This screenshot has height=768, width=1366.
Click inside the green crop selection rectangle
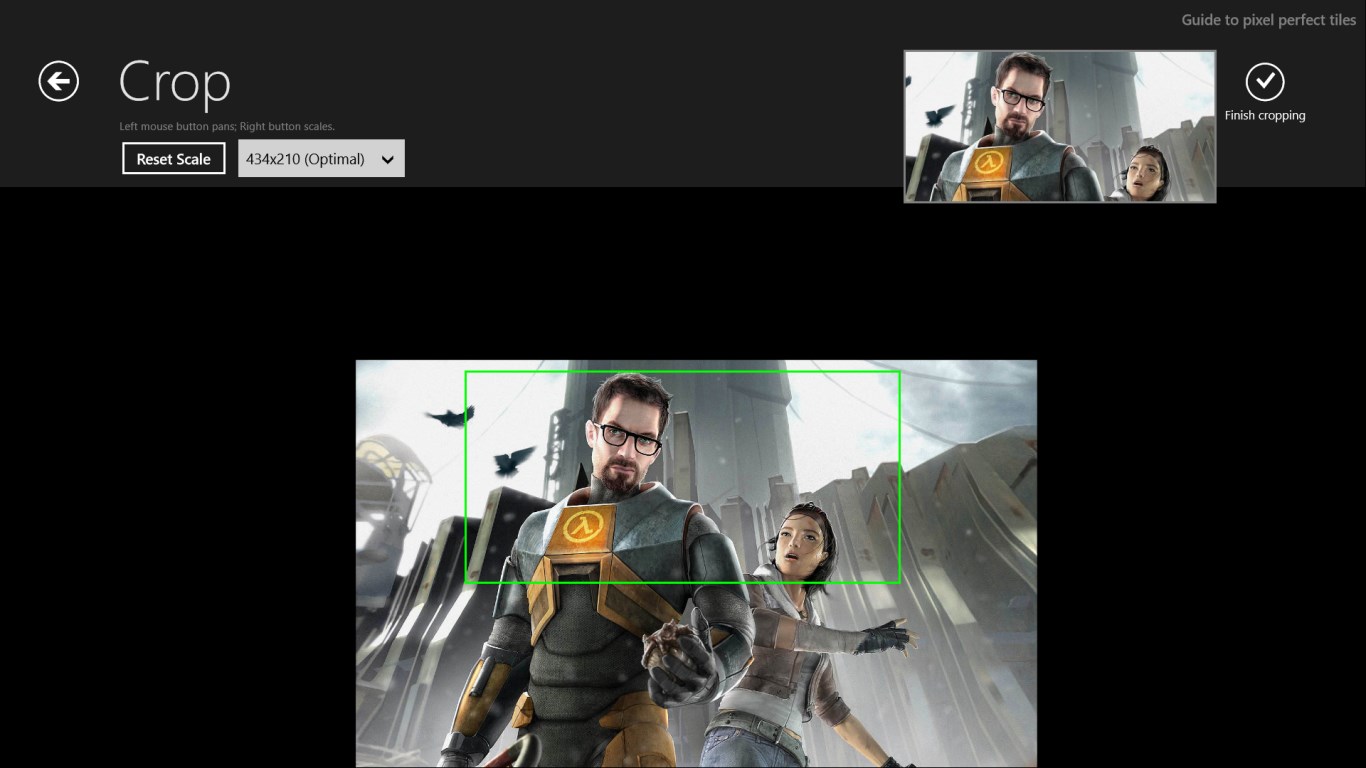(683, 478)
